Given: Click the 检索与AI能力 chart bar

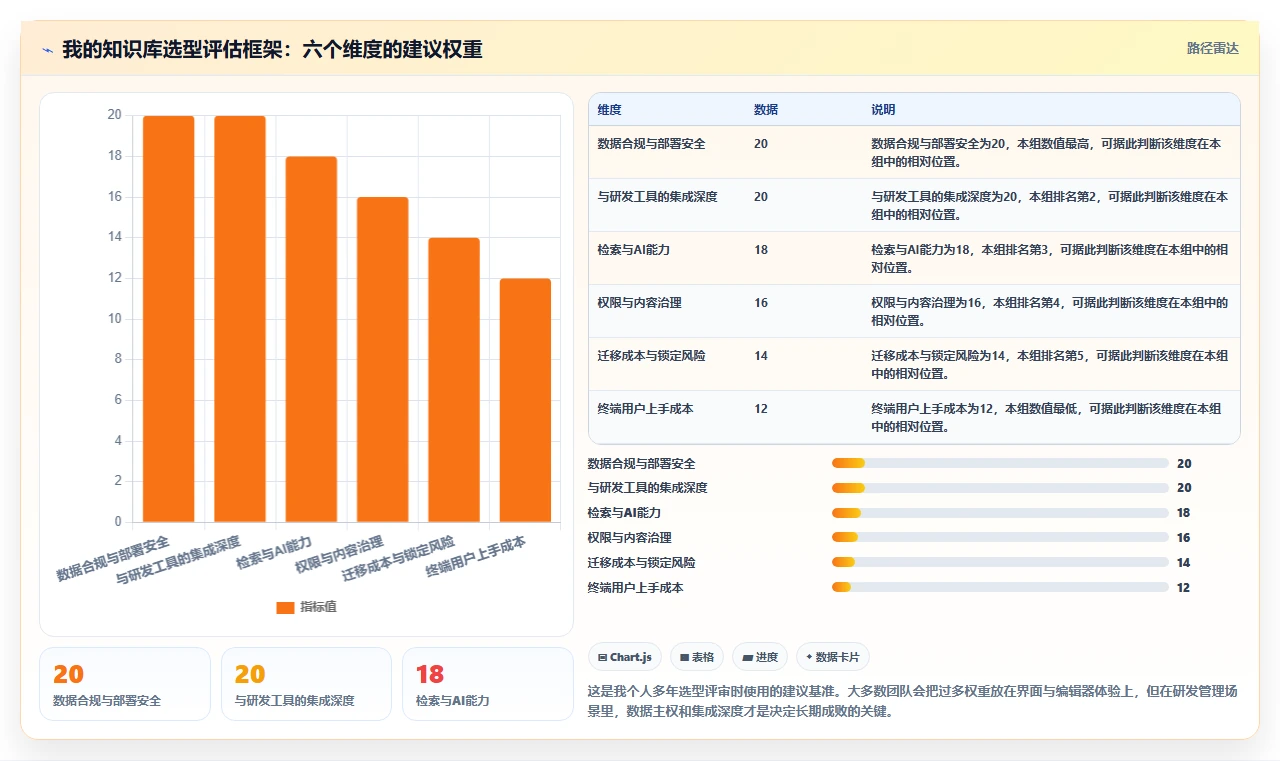Looking at the screenshot, I should [x=311, y=339].
